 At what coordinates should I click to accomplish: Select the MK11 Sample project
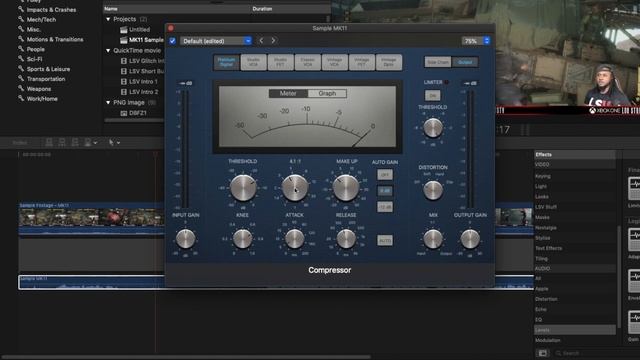146,40
